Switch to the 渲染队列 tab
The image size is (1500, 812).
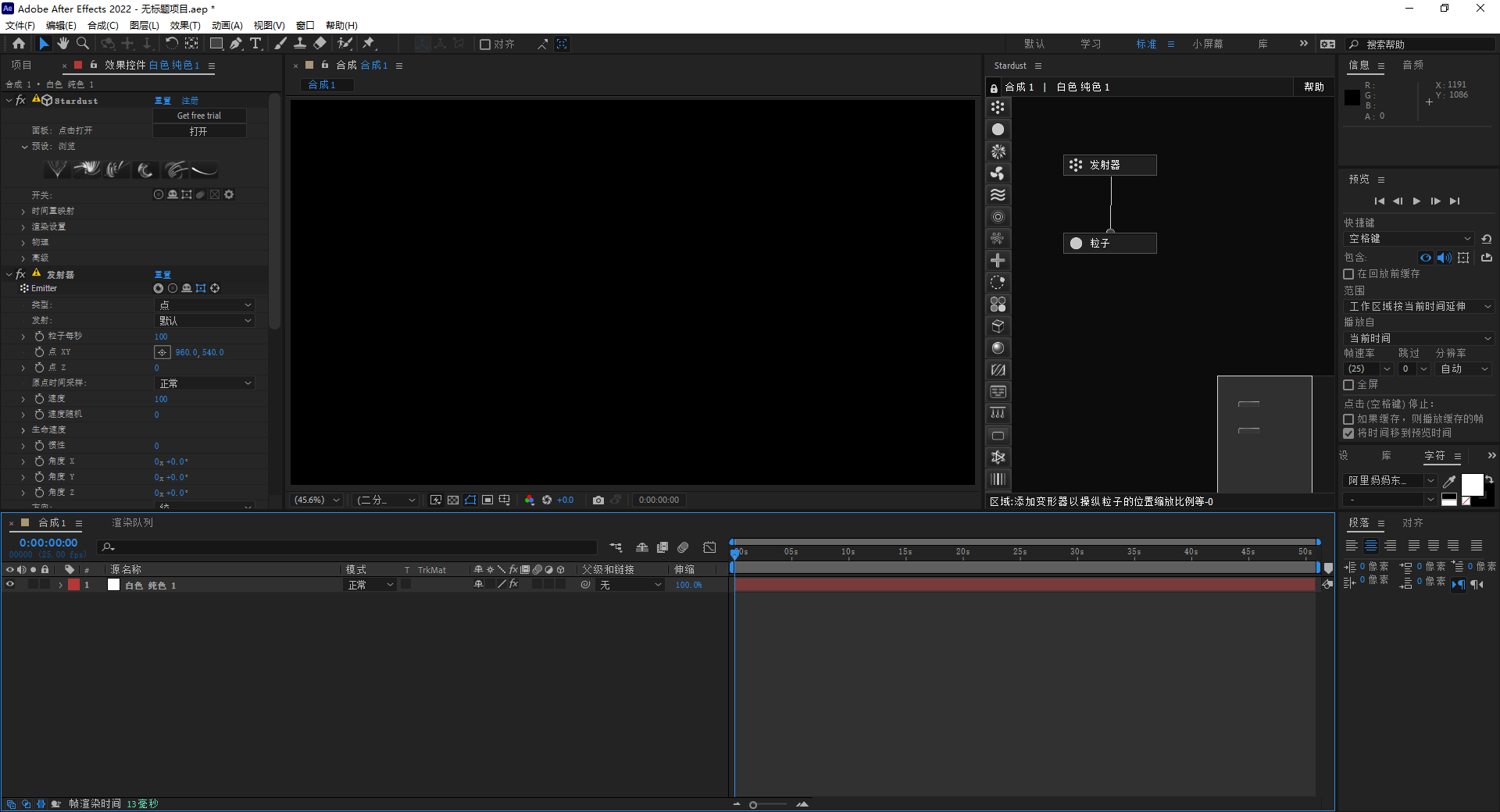pos(132,522)
